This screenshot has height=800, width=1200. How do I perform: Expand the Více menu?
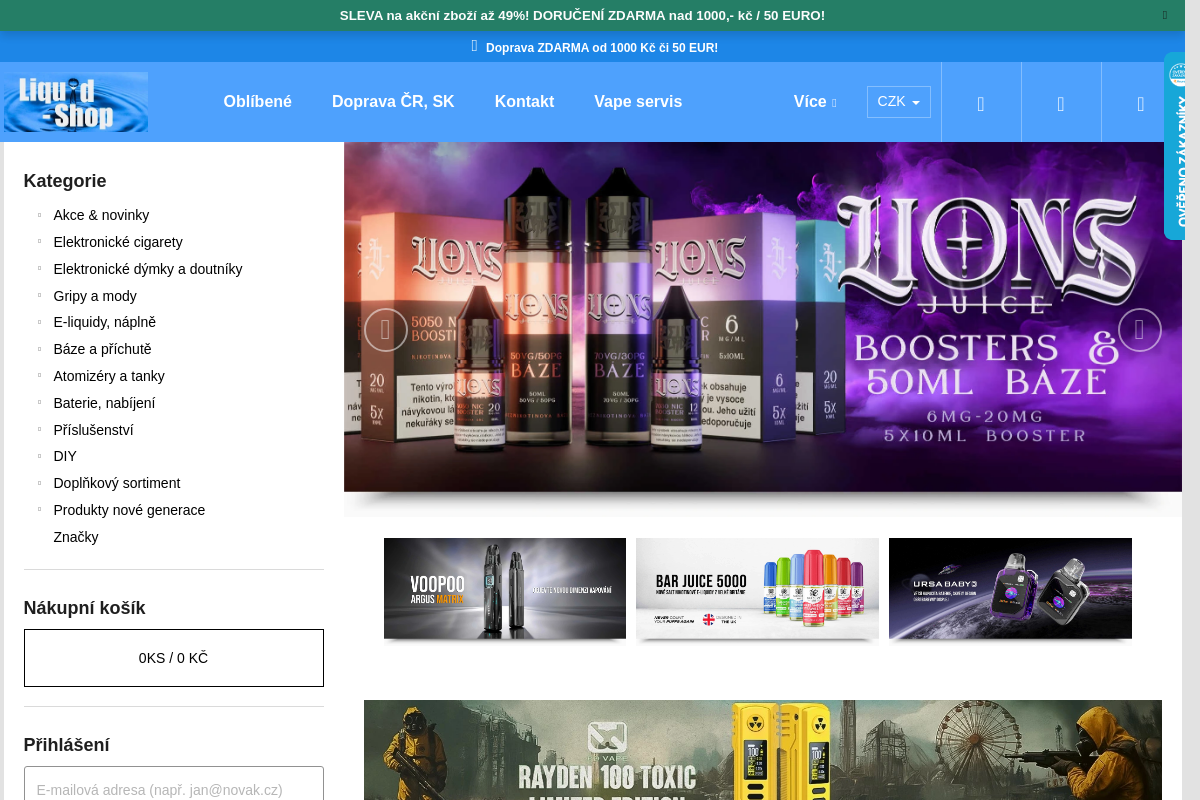(x=815, y=102)
